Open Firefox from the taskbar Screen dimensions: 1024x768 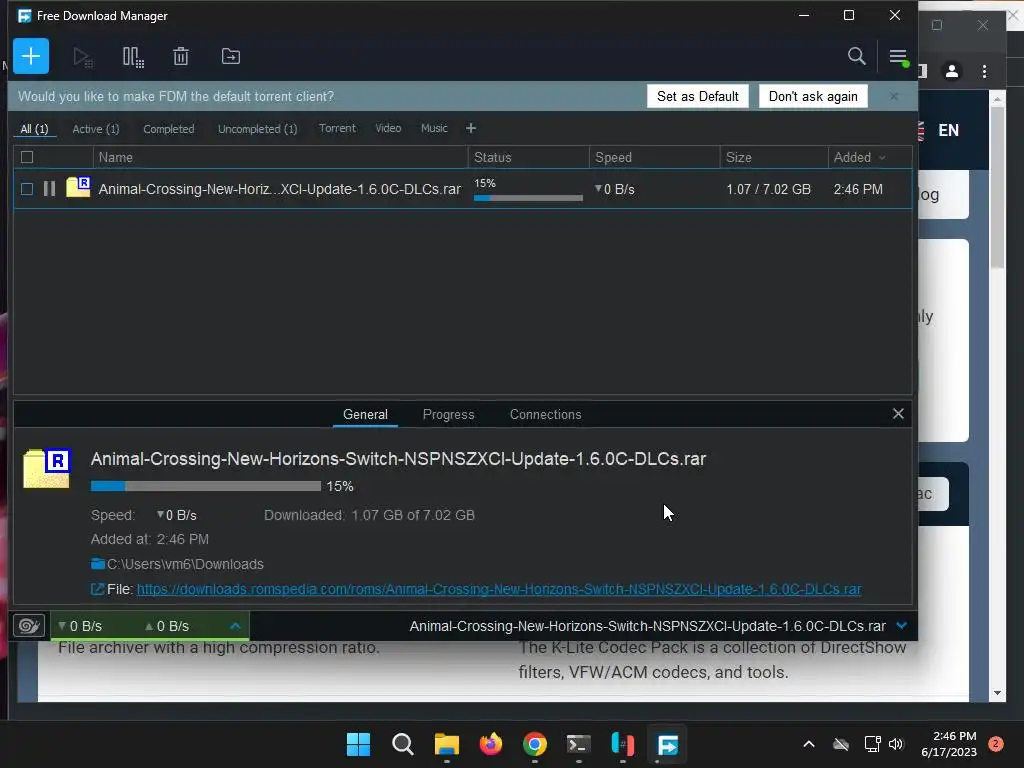coord(490,744)
